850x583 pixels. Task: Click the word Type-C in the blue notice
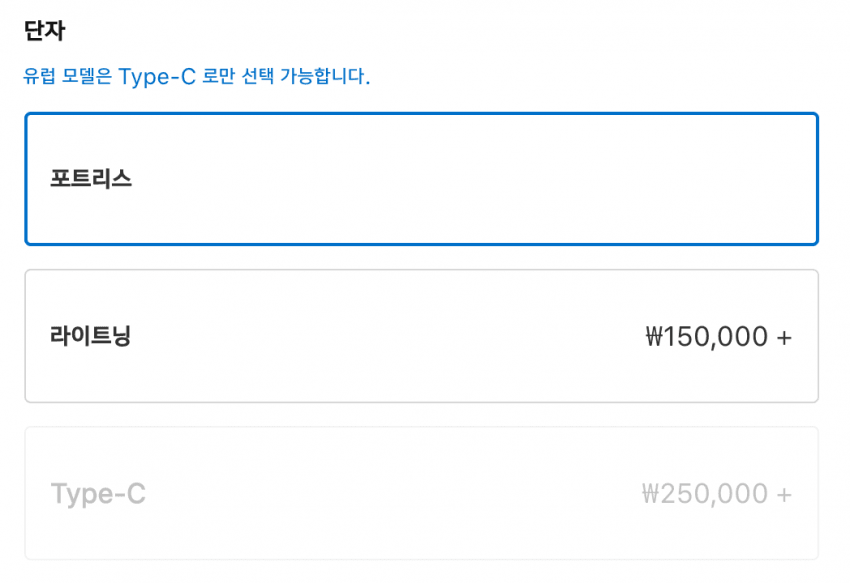click(x=158, y=77)
